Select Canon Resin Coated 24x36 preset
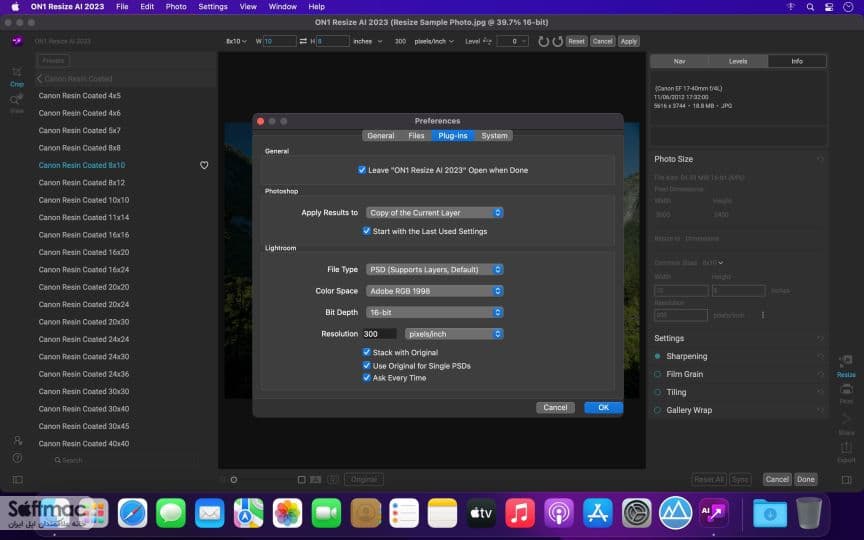The height and width of the screenshot is (540, 864). tap(84, 374)
